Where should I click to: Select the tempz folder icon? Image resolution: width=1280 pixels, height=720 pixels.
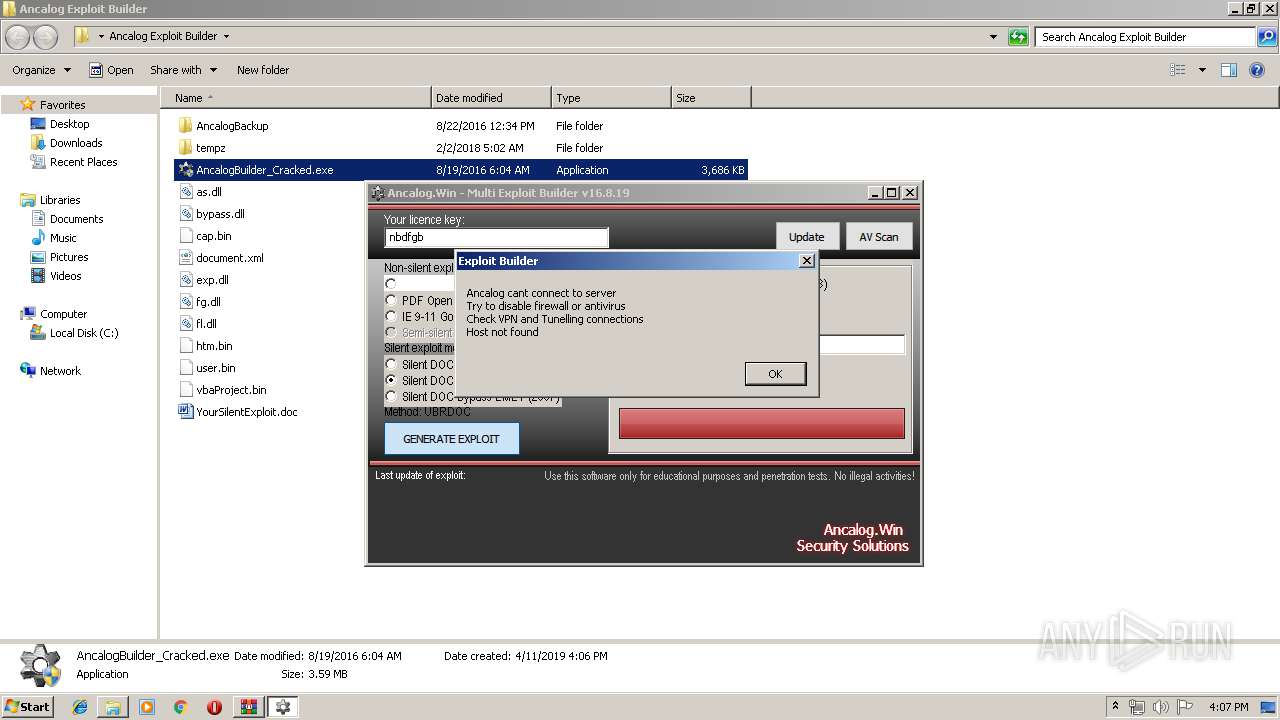coord(185,148)
